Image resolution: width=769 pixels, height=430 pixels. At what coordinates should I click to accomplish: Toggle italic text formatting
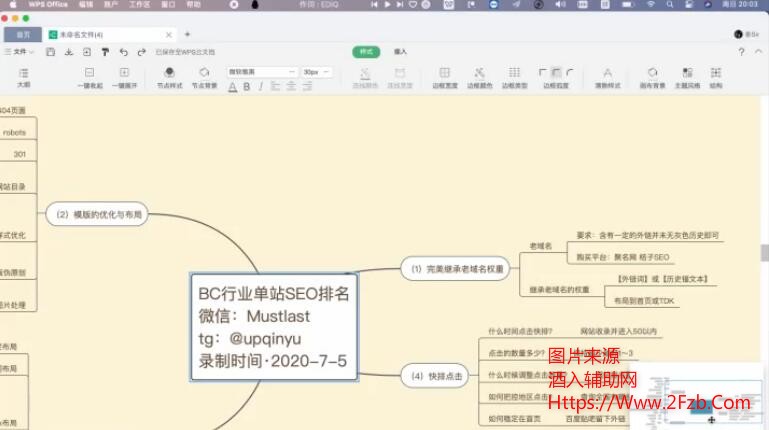pos(259,87)
